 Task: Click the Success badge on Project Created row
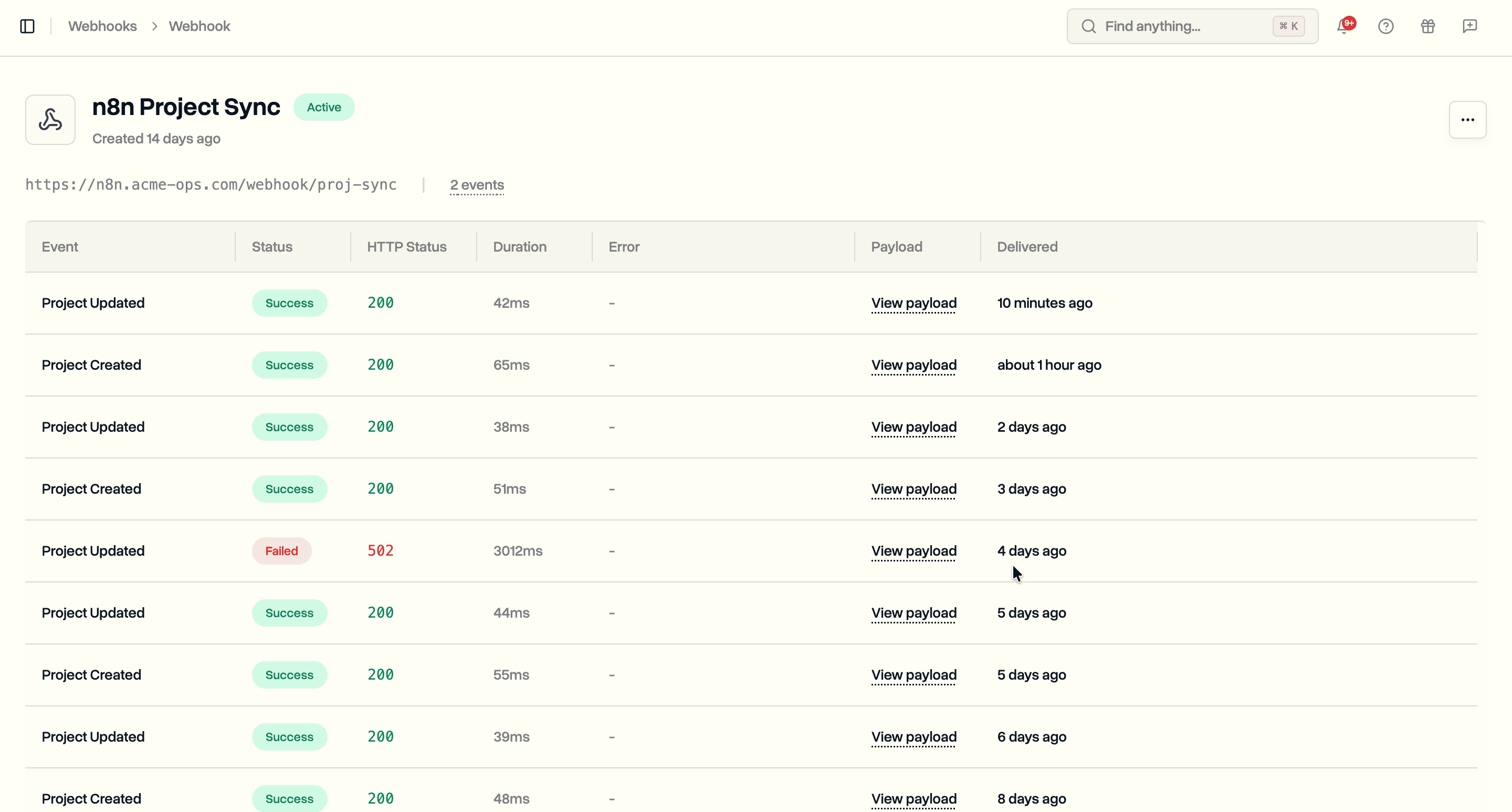point(289,365)
